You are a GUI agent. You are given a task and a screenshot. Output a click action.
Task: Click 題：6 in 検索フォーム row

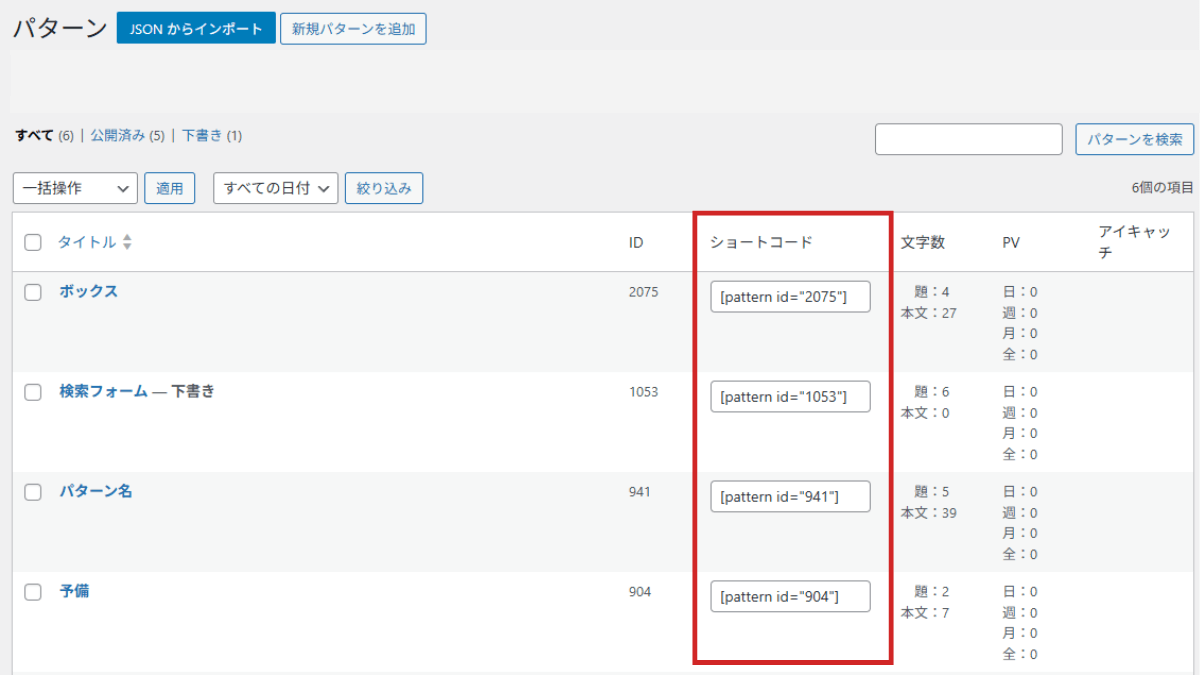point(932,392)
